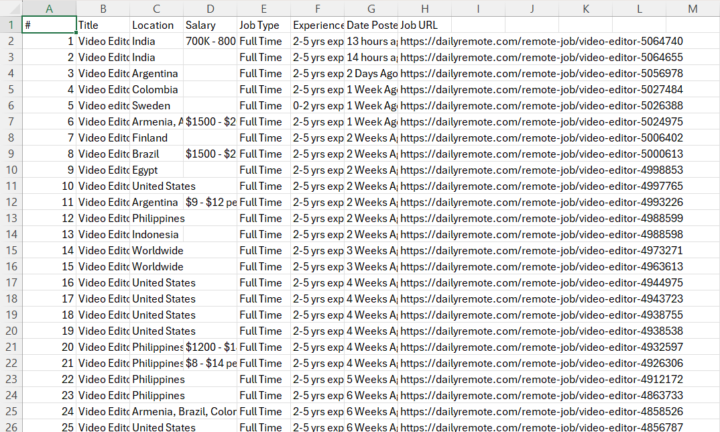This screenshot has width=720, height=432.
Task: Select the $9 - $12 salary cell
Action: 210,202
